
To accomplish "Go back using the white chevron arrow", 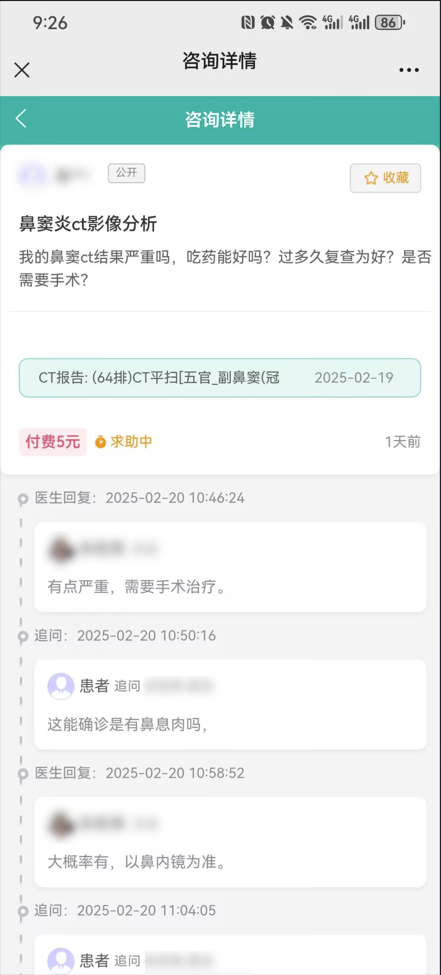I will (x=21, y=119).
